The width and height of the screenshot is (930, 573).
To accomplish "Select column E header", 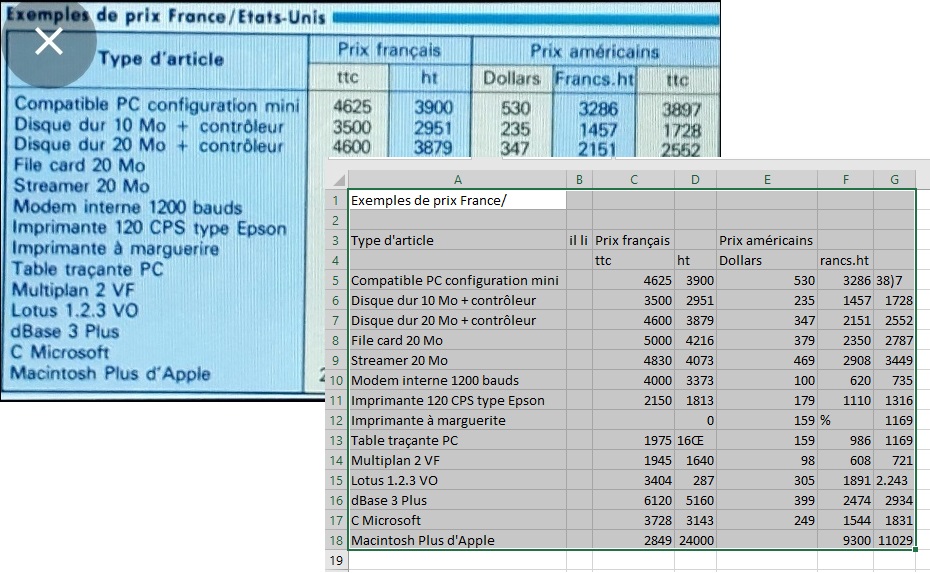I will click(x=767, y=180).
